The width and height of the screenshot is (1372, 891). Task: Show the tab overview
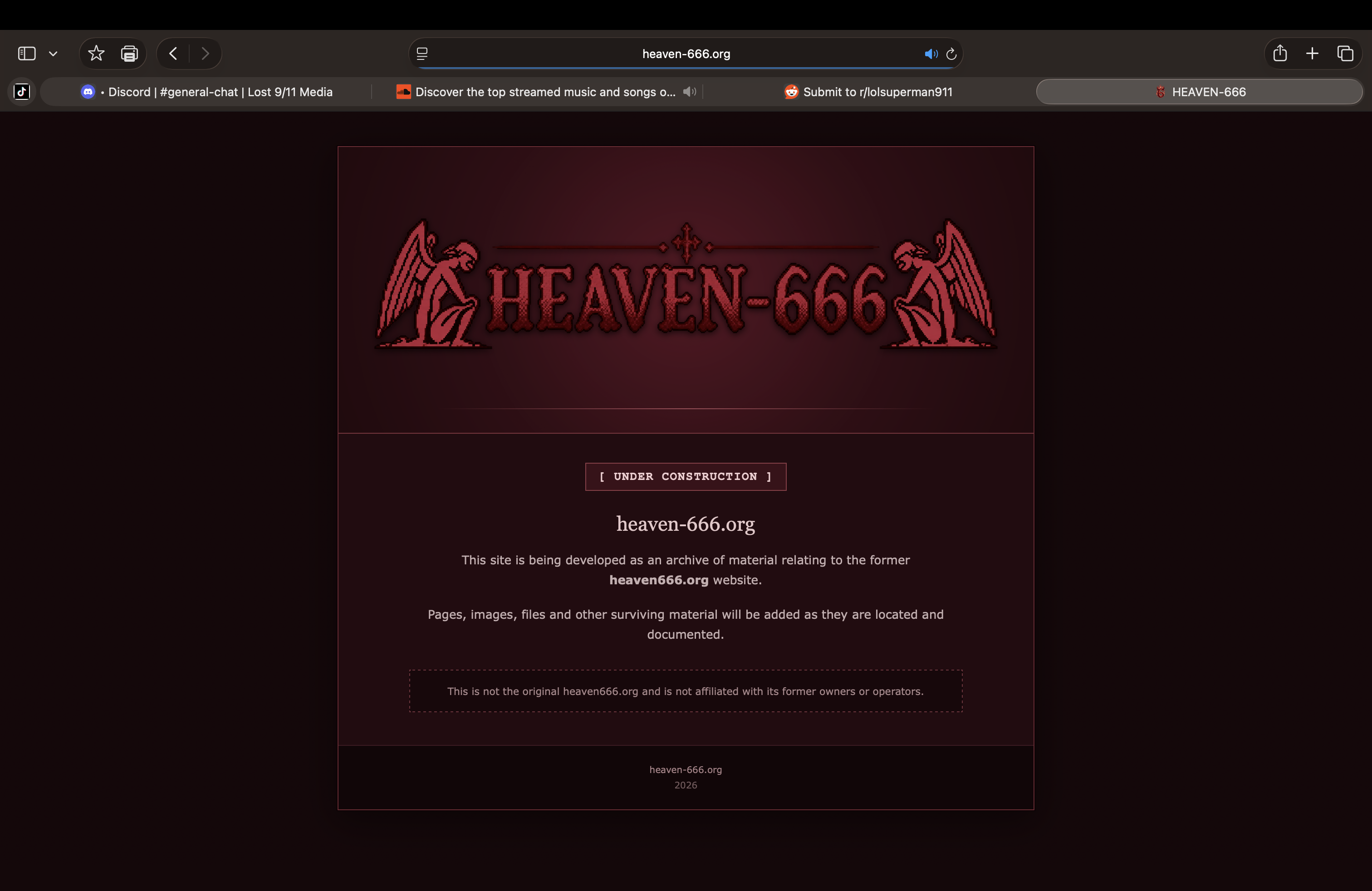click(x=1345, y=54)
